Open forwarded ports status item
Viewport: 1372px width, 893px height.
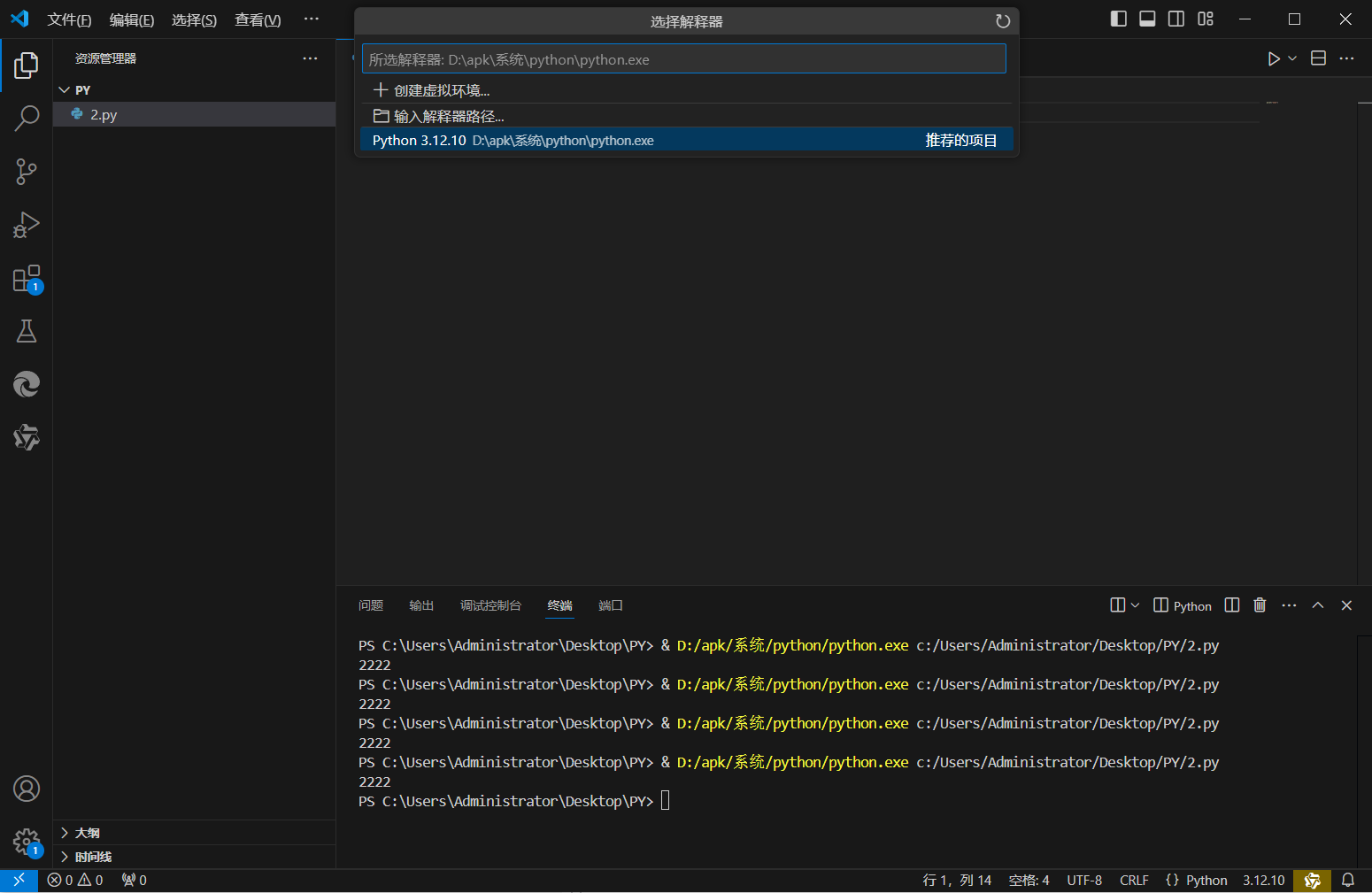coord(134,881)
